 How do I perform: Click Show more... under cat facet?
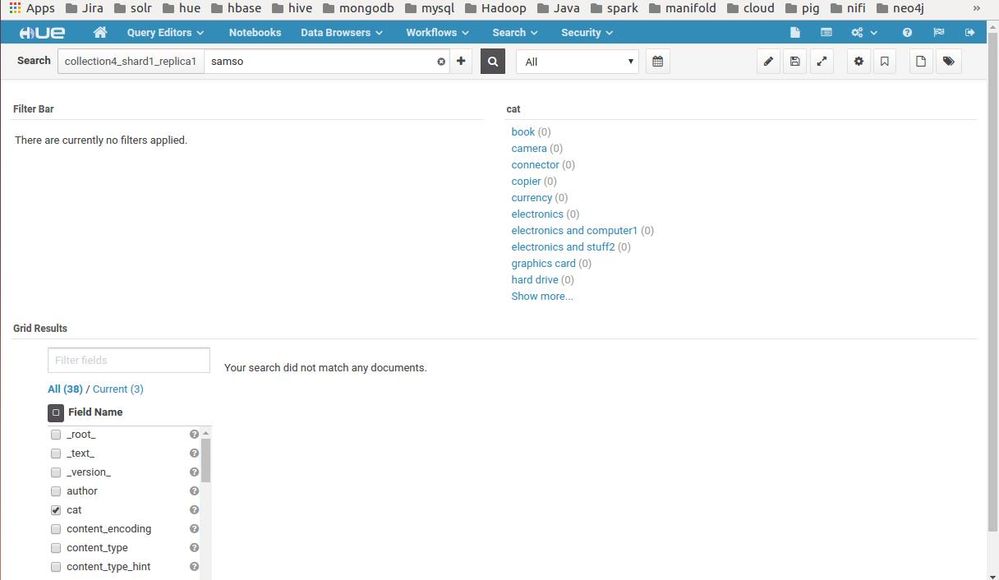pyautogui.click(x=542, y=296)
